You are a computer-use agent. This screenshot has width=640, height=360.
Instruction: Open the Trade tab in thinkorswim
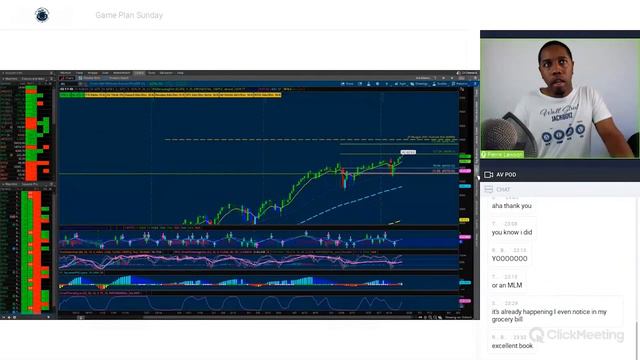[x=80, y=73]
